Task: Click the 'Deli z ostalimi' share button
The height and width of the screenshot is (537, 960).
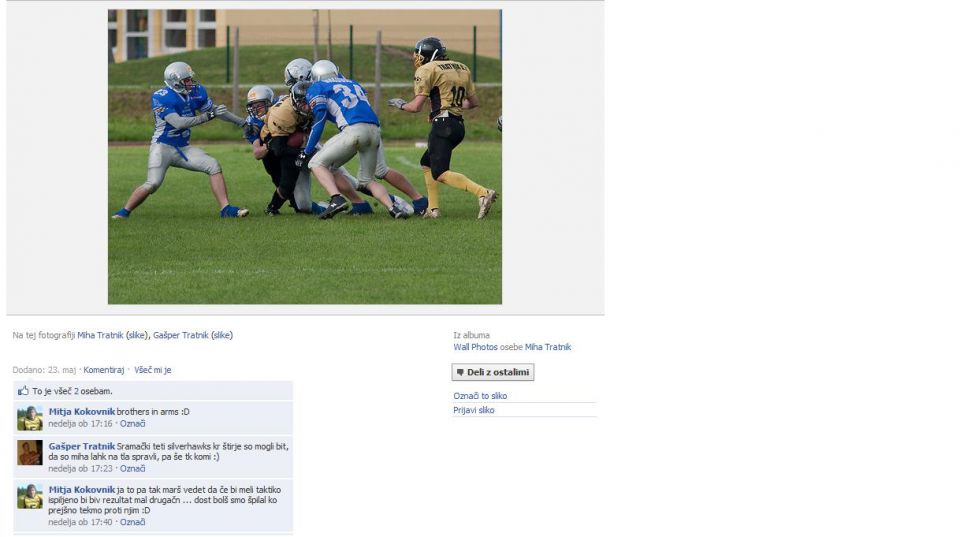Action: tap(493, 372)
